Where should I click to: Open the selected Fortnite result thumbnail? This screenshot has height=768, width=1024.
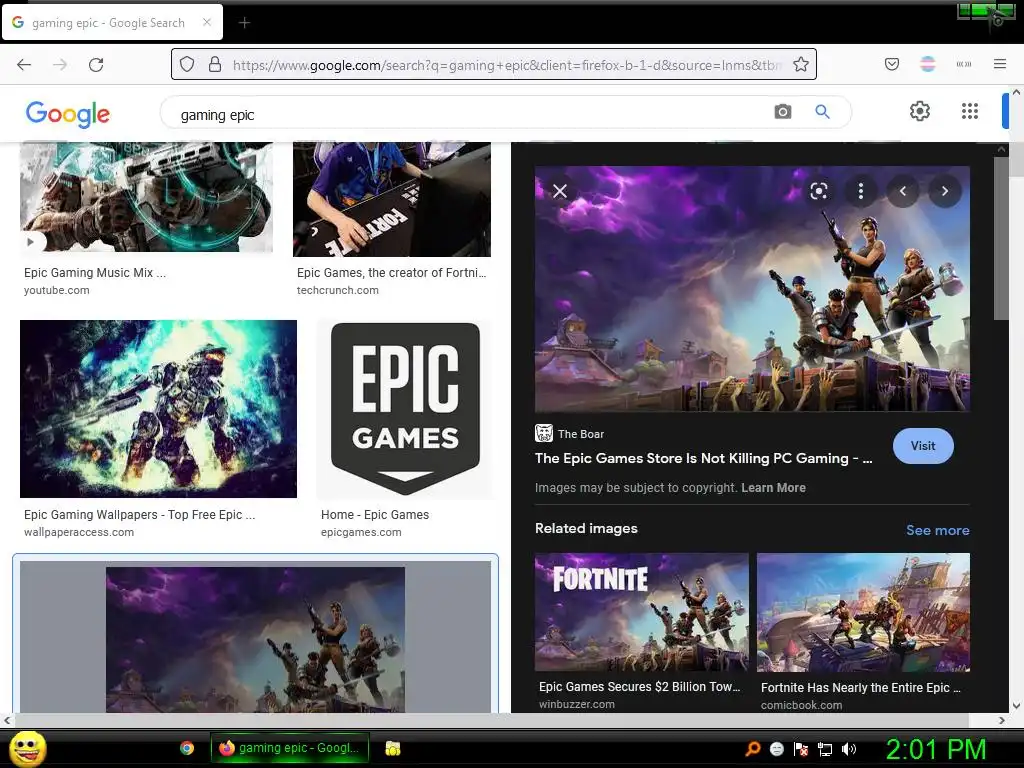coord(255,639)
